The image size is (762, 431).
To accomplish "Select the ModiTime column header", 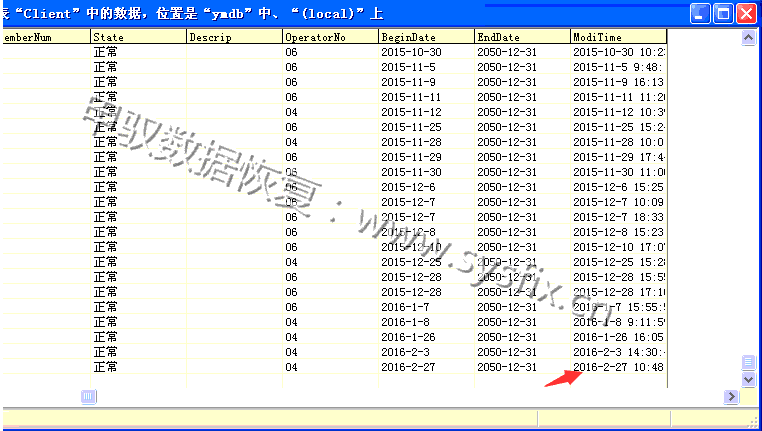I will [618, 37].
